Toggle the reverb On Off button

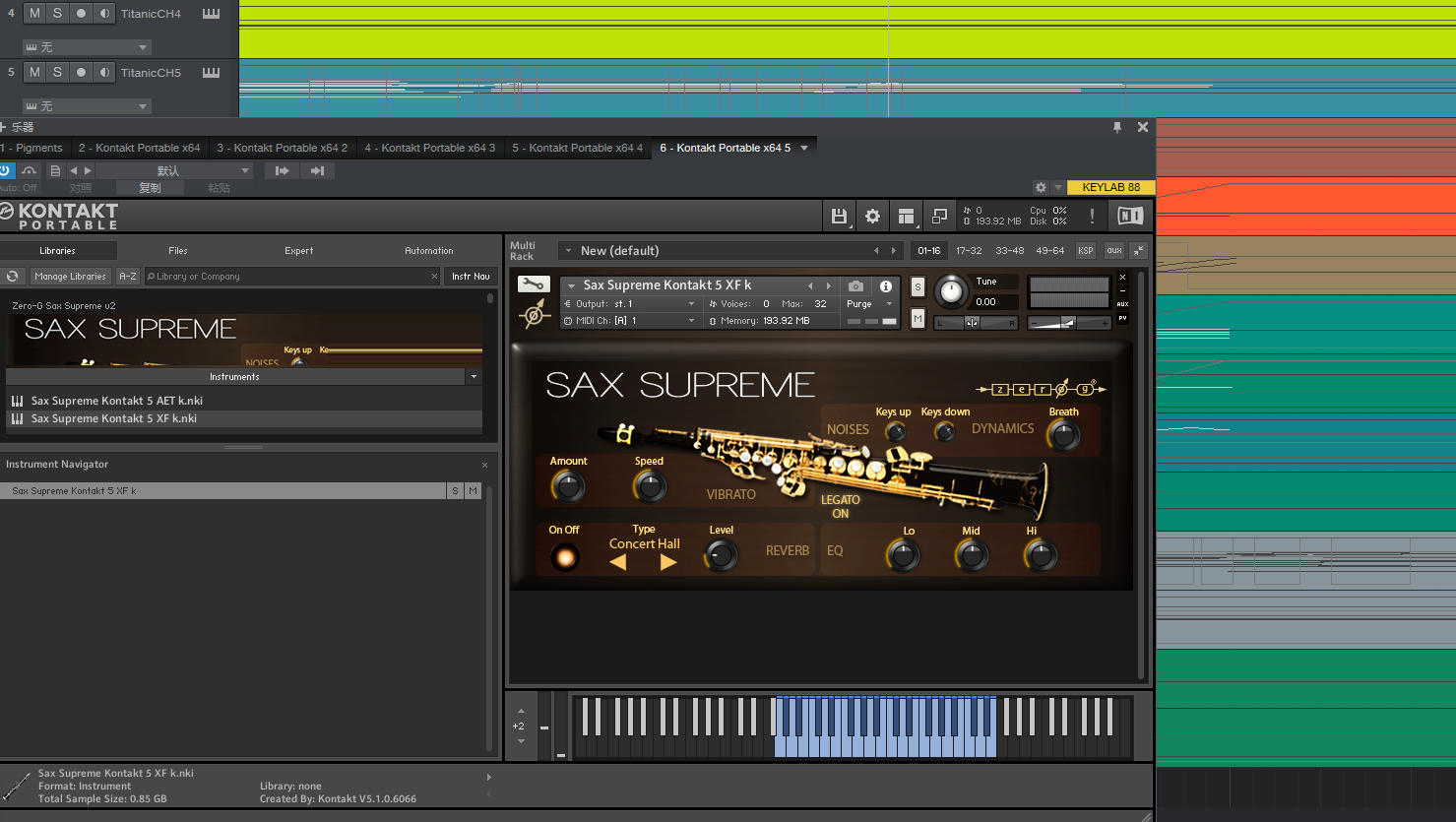565,558
